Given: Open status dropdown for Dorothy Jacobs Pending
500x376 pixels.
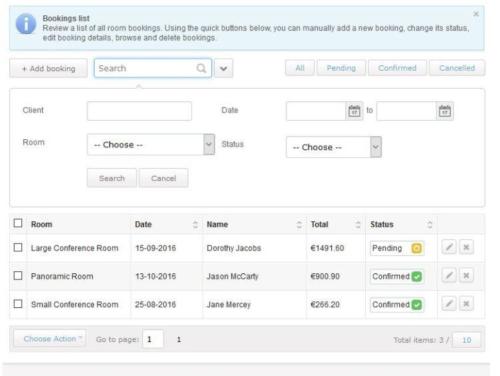Looking at the screenshot, I should [x=397, y=248].
